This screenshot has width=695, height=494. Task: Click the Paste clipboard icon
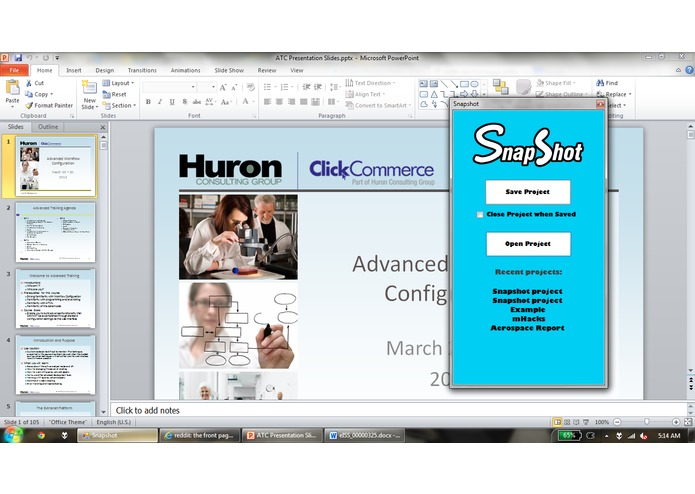[12, 88]
